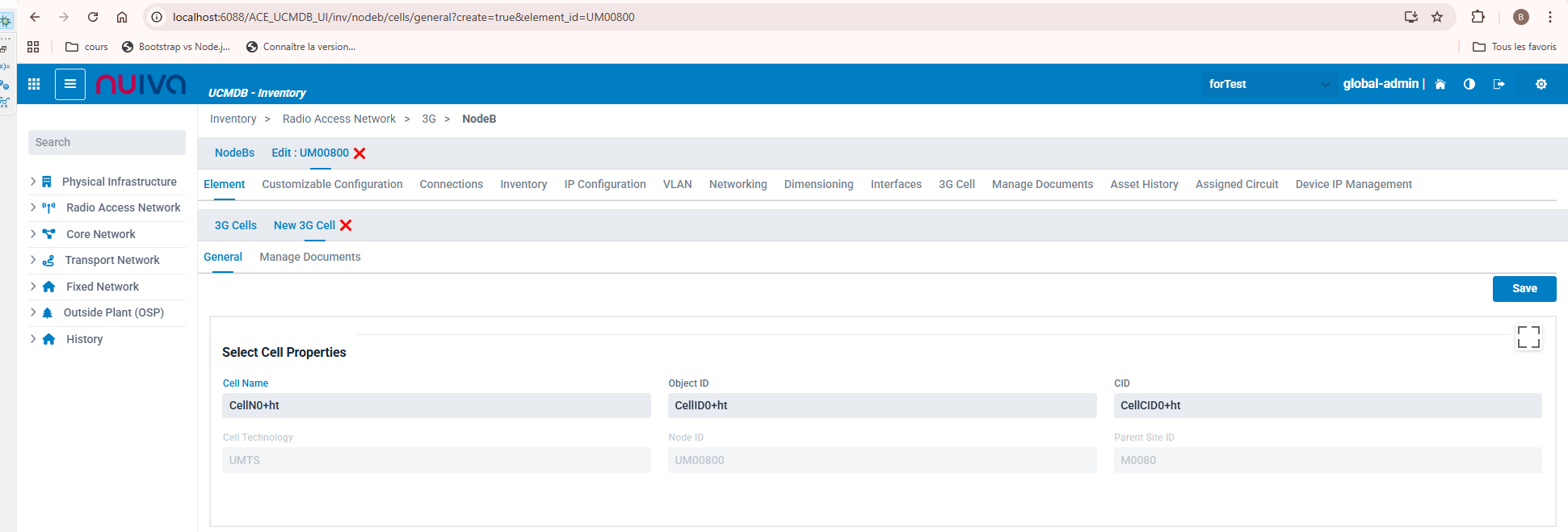Bookmark this page with star icon
Screen dimensions: 1568x532
(1437, 17)
